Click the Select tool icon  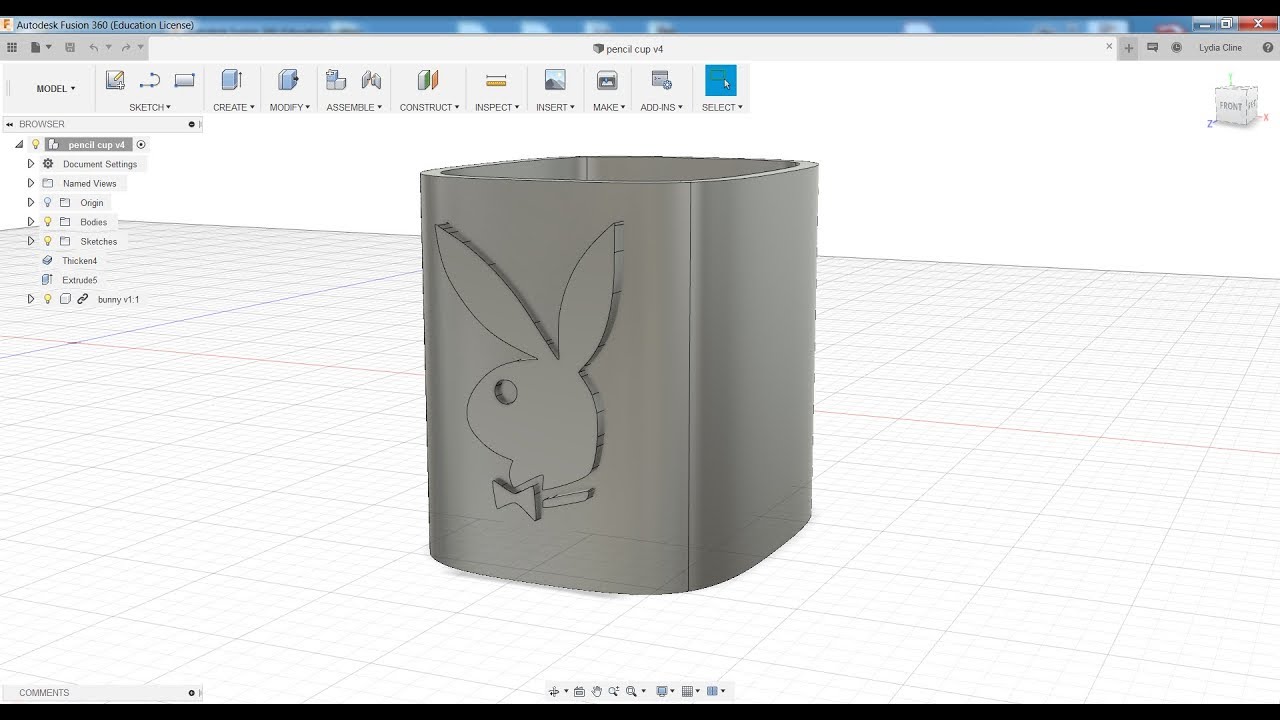721,81
